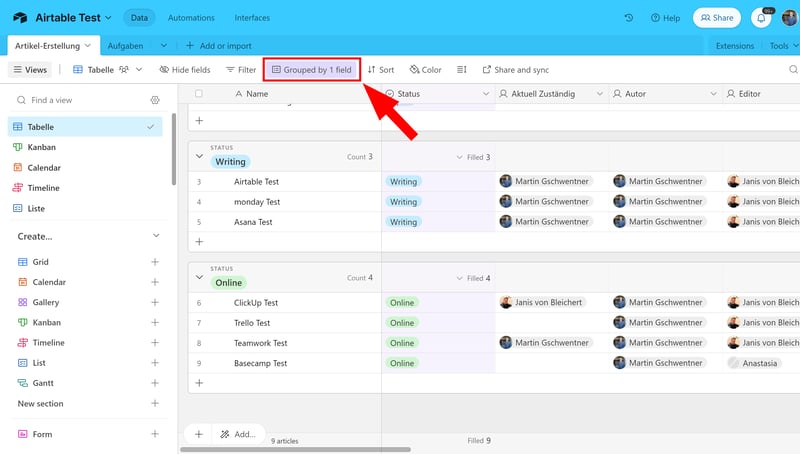
Task: Click Add or import table
Action: [x=218, y=46]
